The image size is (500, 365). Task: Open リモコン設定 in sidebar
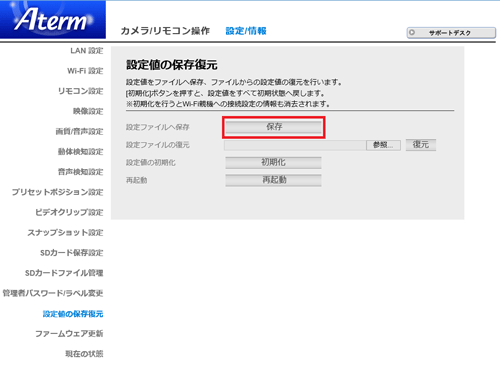click(80, 91)
